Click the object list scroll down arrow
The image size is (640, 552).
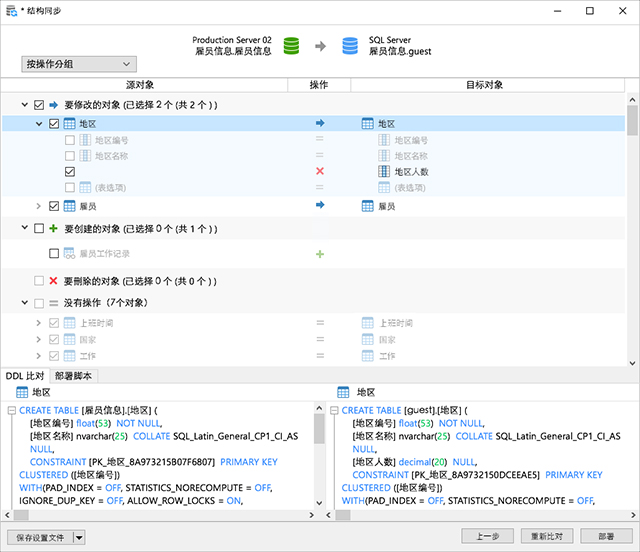(x=632, y=363)
